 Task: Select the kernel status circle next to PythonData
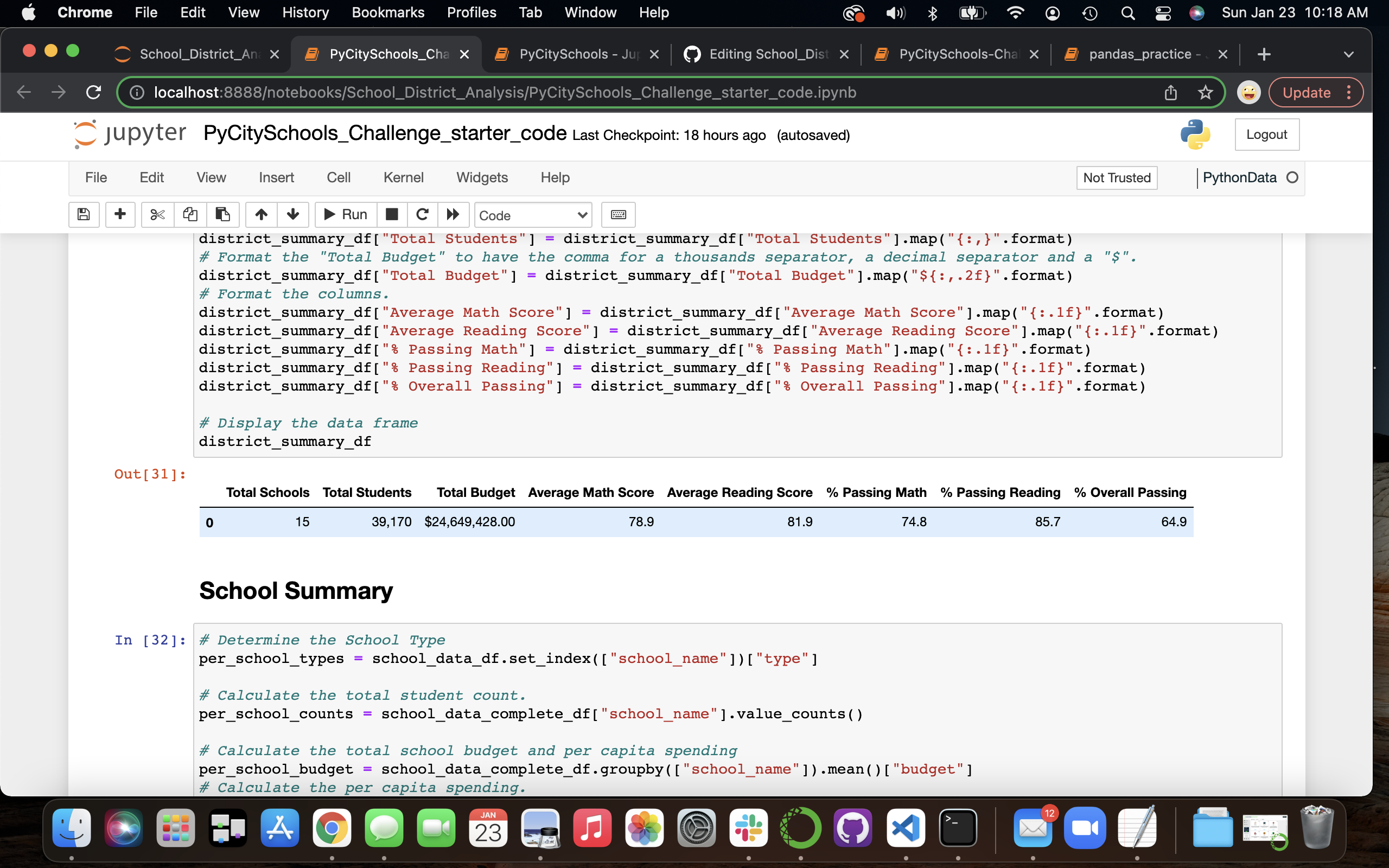coord(1294,178)
